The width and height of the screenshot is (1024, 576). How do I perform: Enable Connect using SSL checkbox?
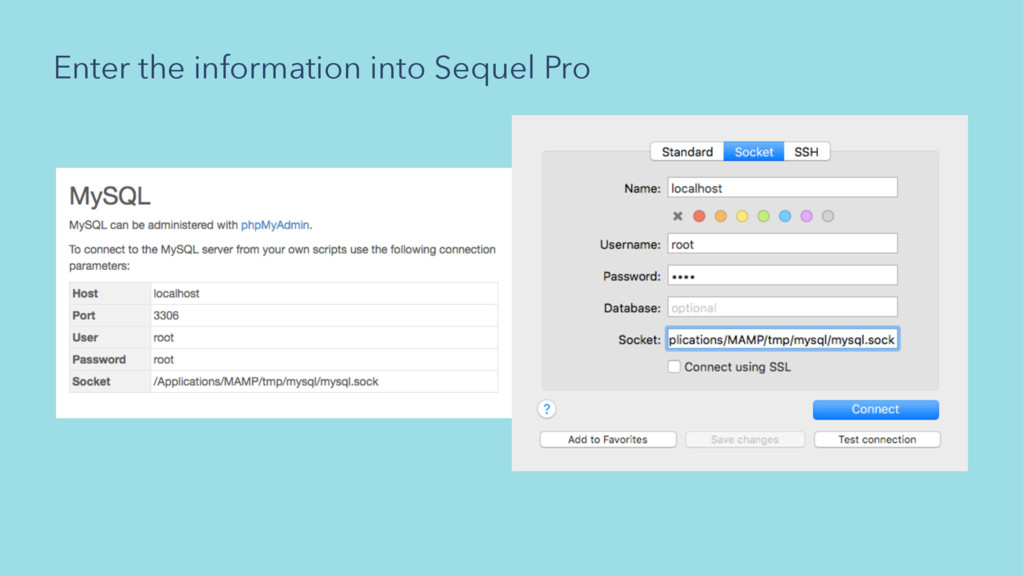pos(674,366)
